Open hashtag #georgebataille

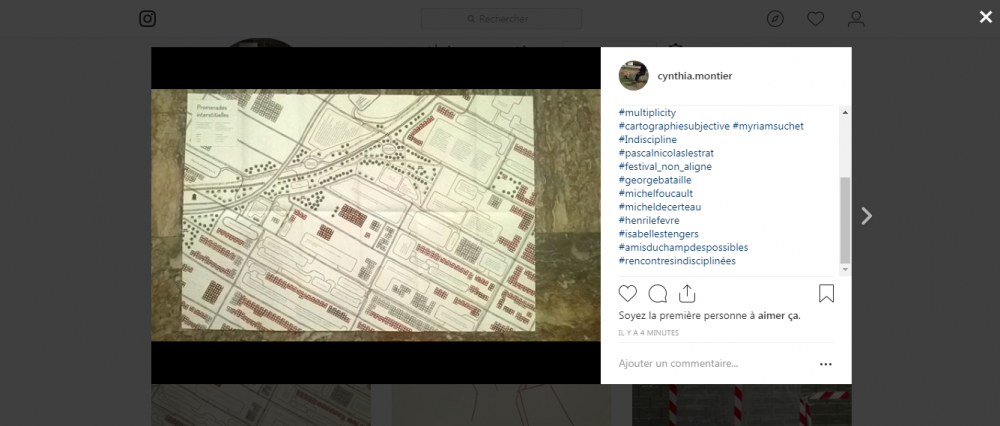pos(655,180)
